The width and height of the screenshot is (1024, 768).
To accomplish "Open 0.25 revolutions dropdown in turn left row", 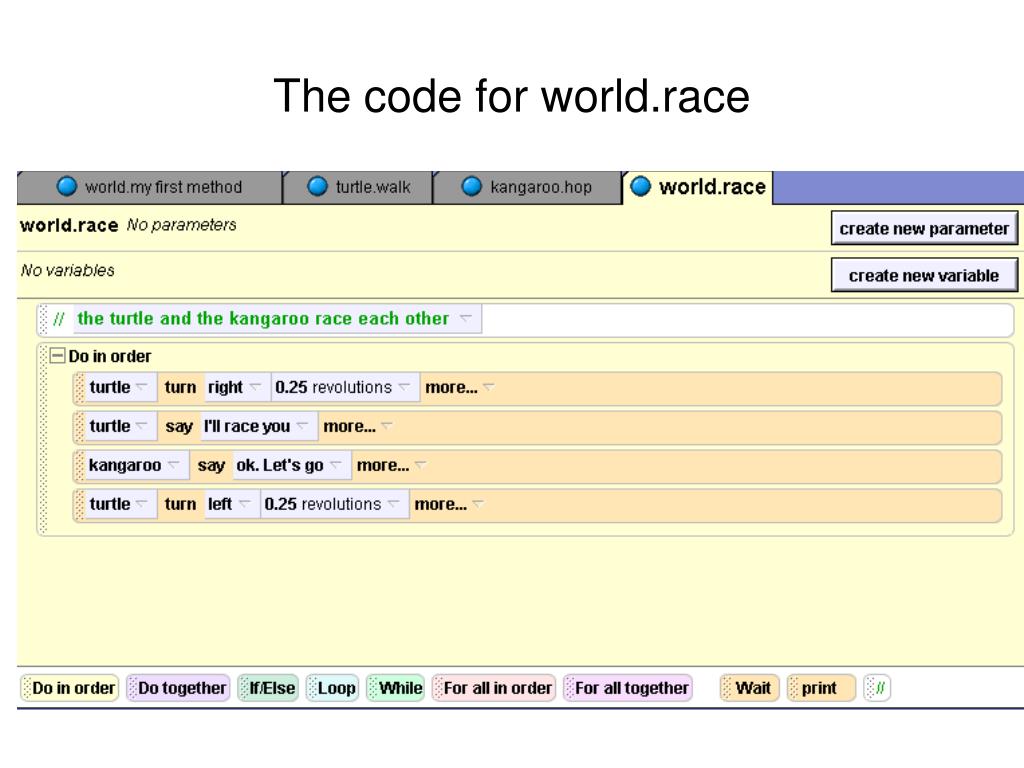I will [x=333, y=504].
